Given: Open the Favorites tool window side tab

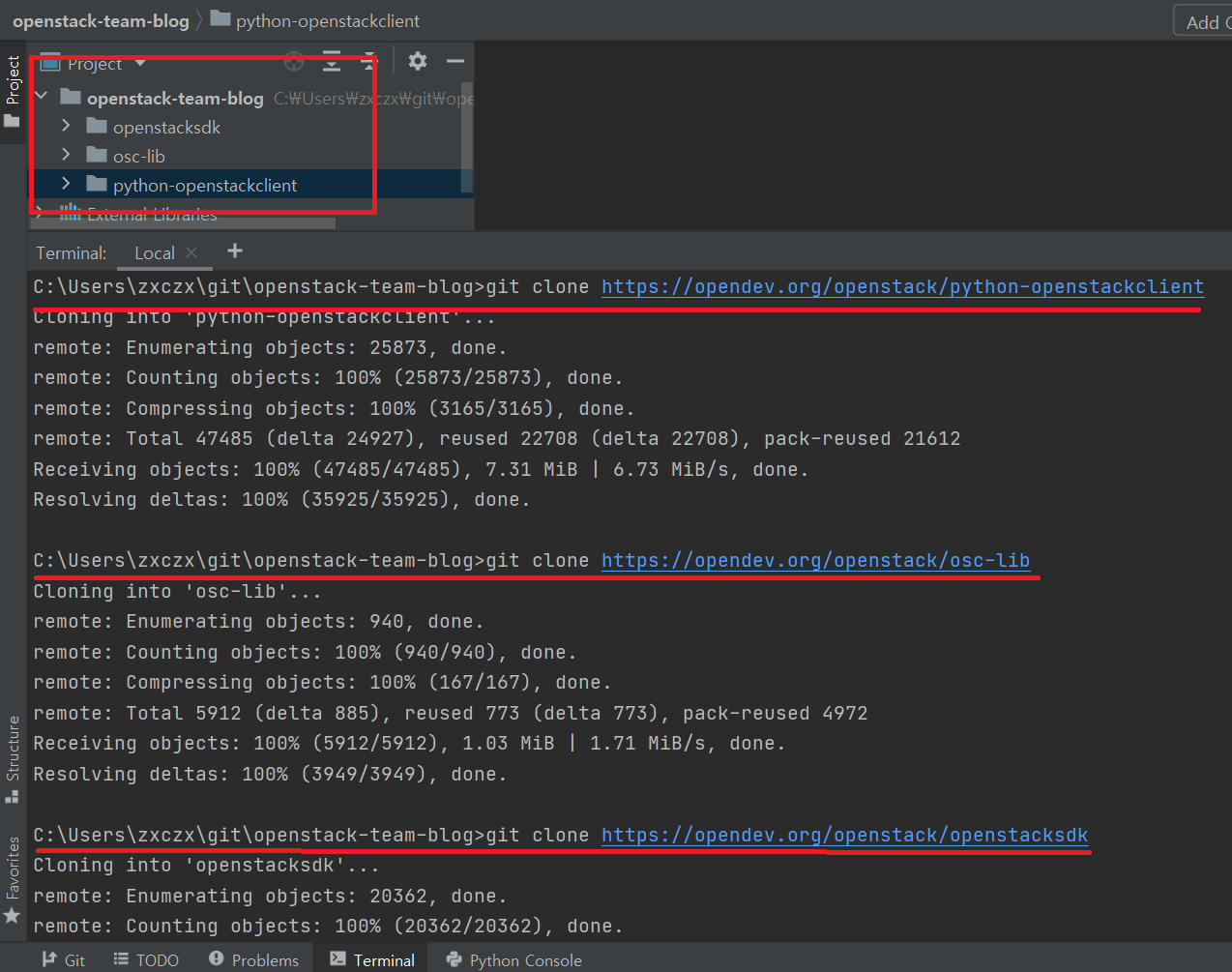Looking at the screenshot, I should (x=13, y=880).
